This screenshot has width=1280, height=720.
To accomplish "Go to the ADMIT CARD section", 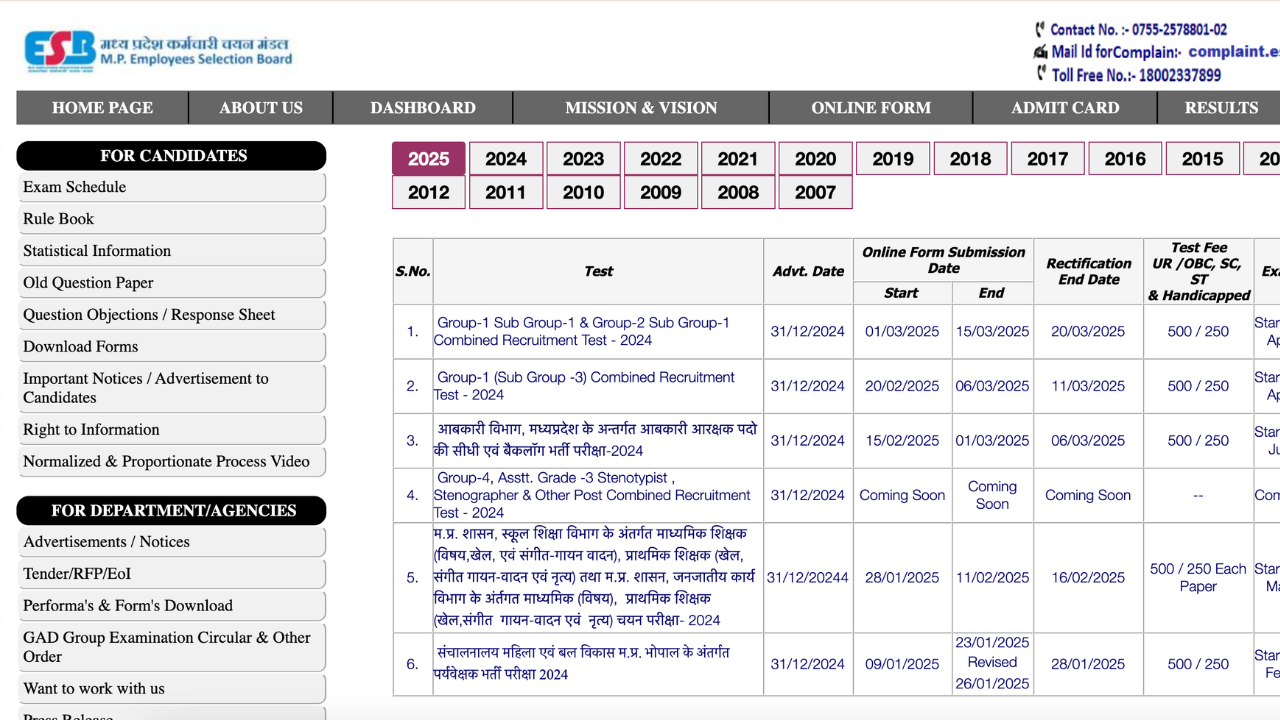I will 1065,107.
